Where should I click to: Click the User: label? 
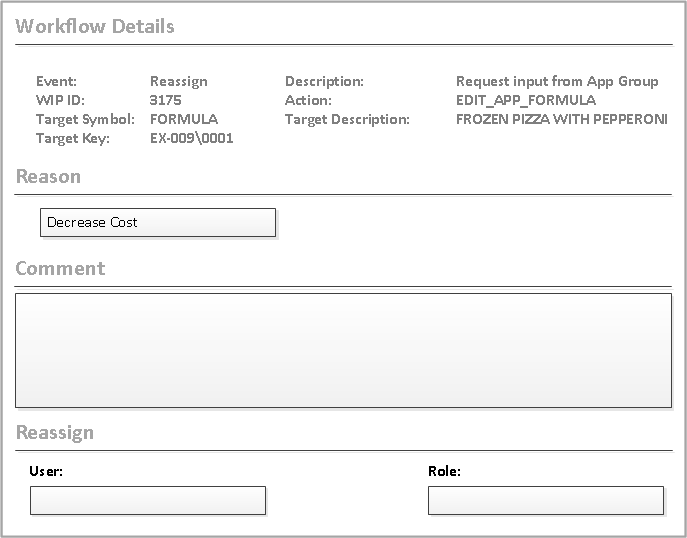coord(46,471)
